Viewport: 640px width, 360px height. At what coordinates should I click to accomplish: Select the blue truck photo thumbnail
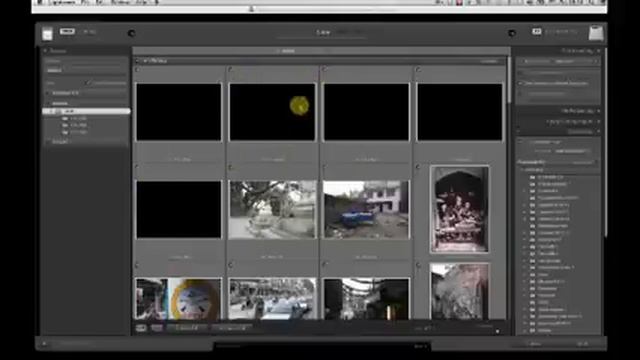click(366, 210)
